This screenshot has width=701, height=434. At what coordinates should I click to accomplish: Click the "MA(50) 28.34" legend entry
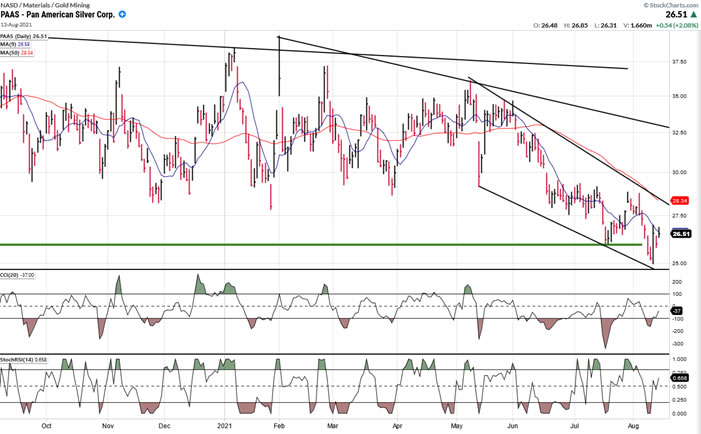pyautogui.click(x=17, y=53)
